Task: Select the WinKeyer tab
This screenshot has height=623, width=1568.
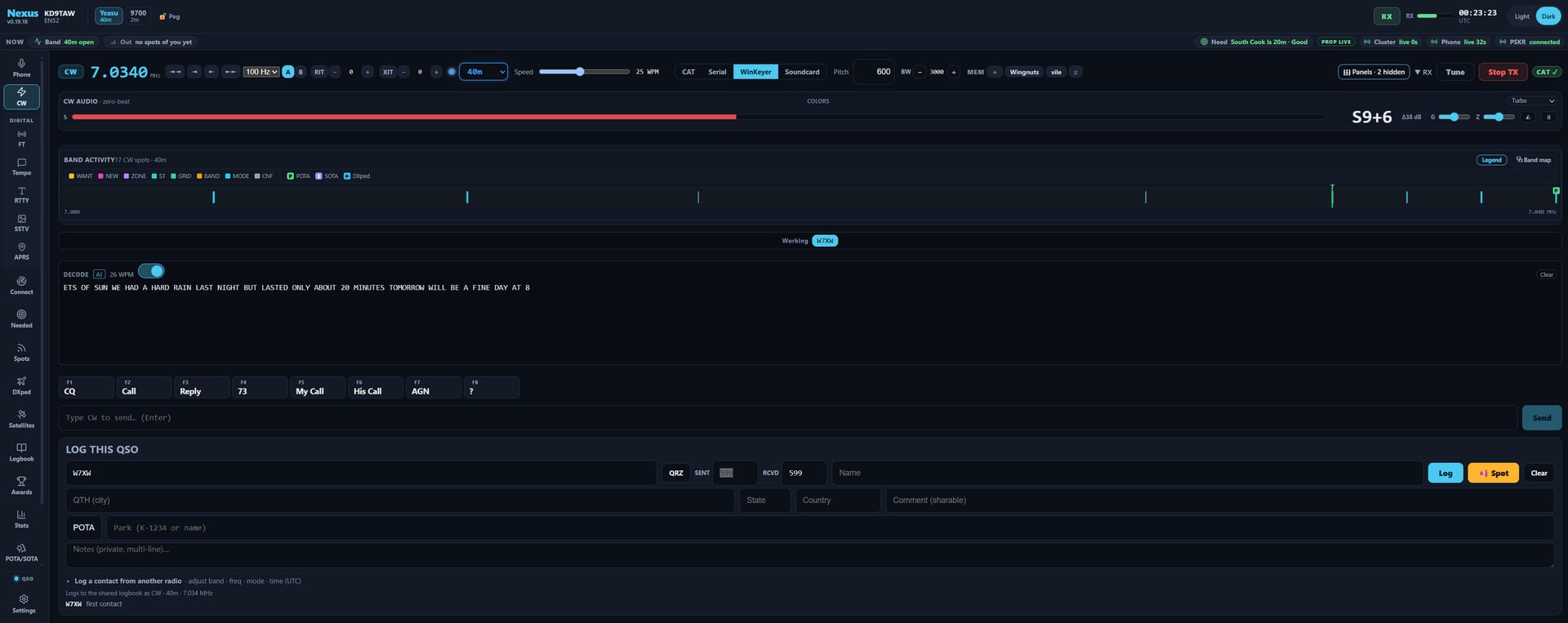Action: pos(755,72)
